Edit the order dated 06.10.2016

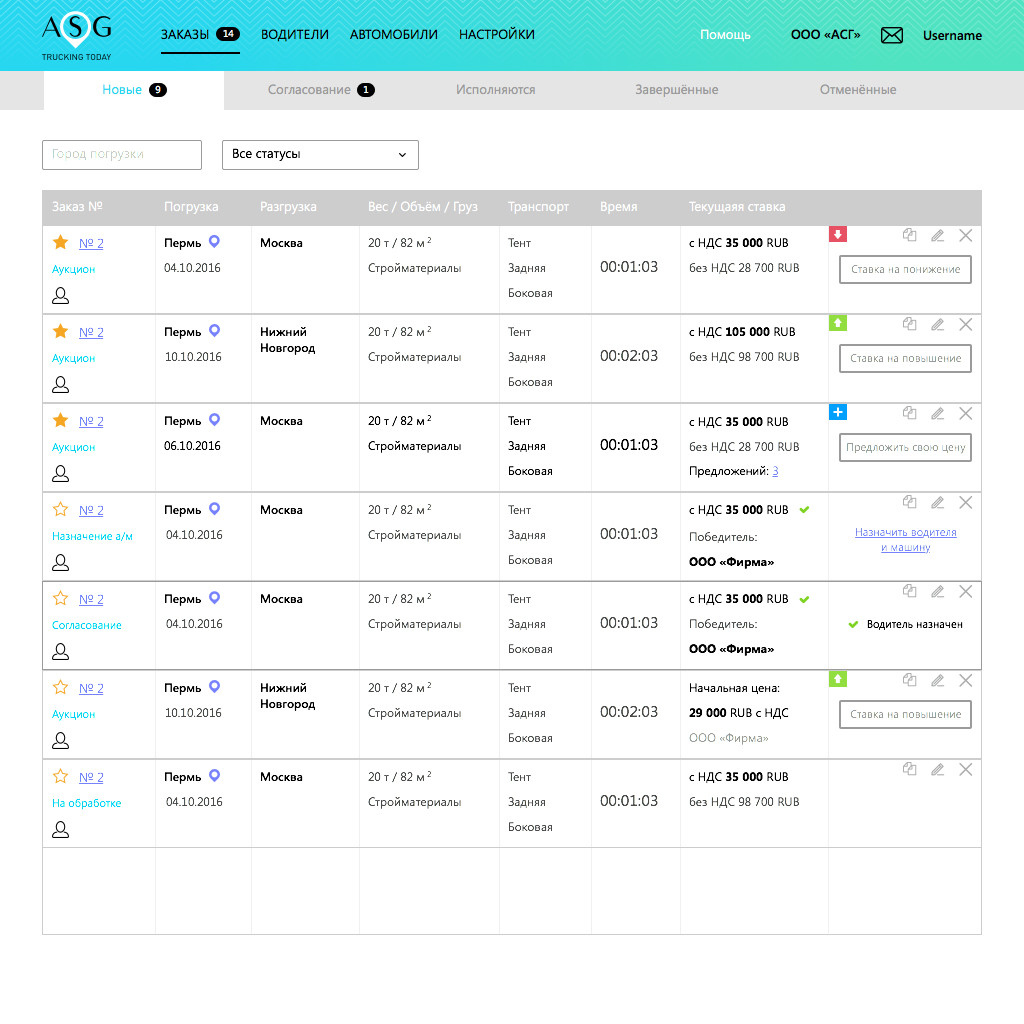pyautogui.click(x=938, y=413)
